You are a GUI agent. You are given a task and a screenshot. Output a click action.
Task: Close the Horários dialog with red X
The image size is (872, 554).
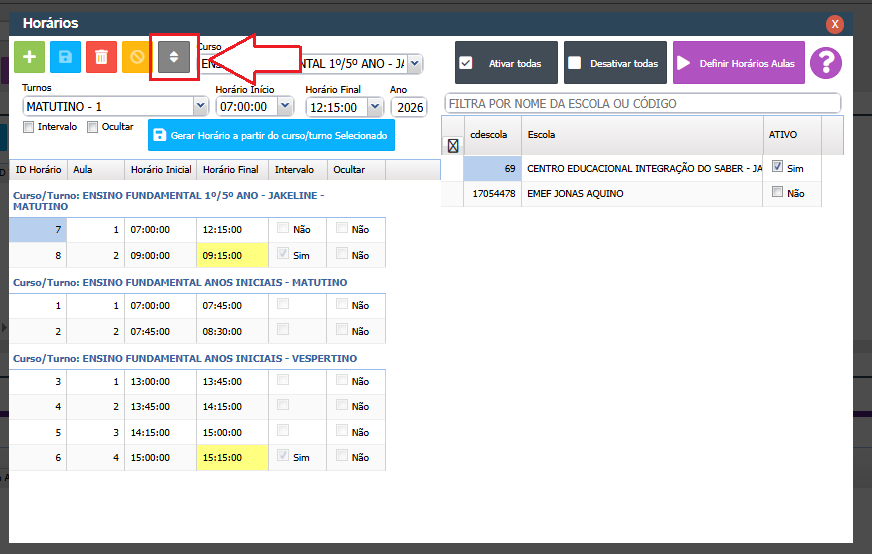tap(834, 24)
